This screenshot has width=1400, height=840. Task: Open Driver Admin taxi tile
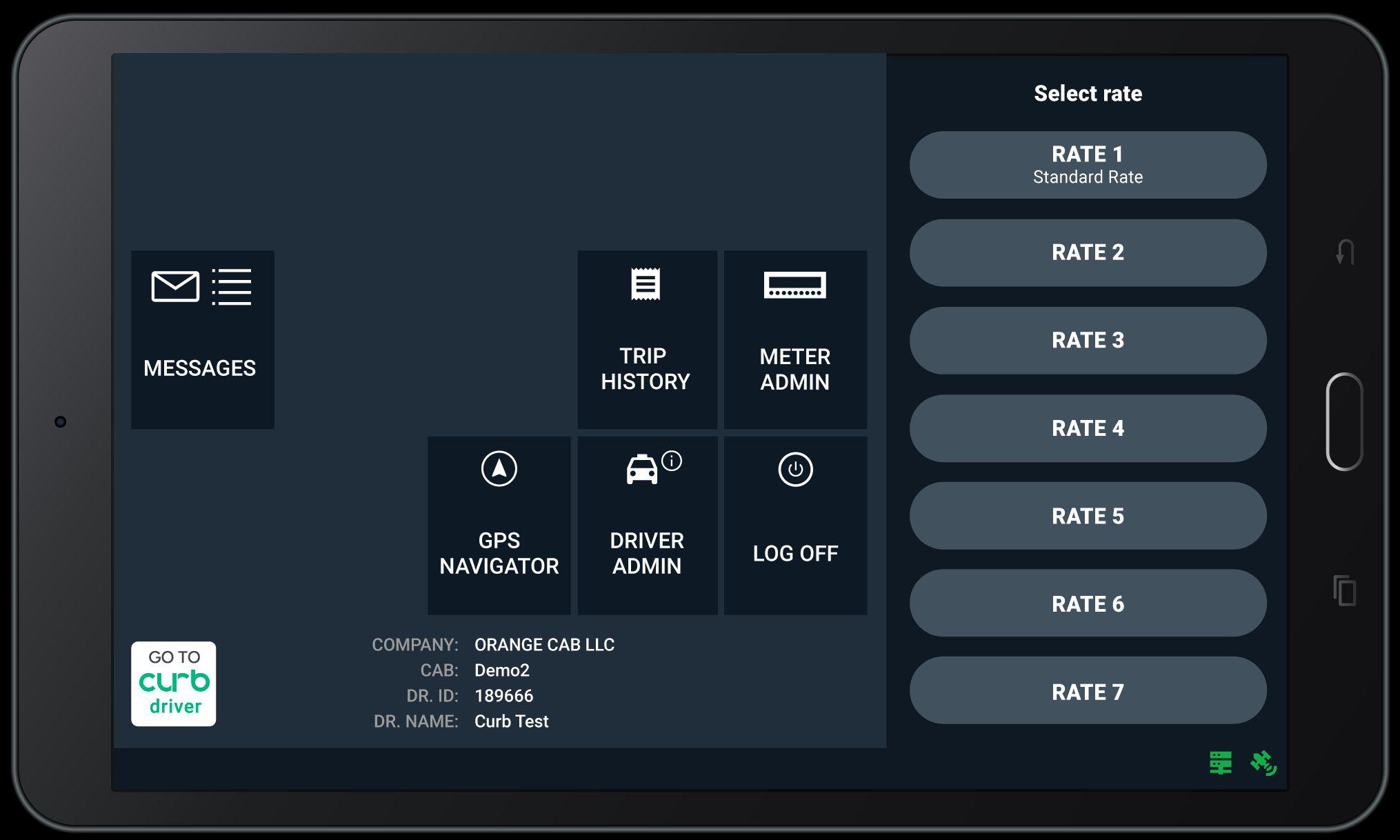pyautogui.click(x=646, y=525)
